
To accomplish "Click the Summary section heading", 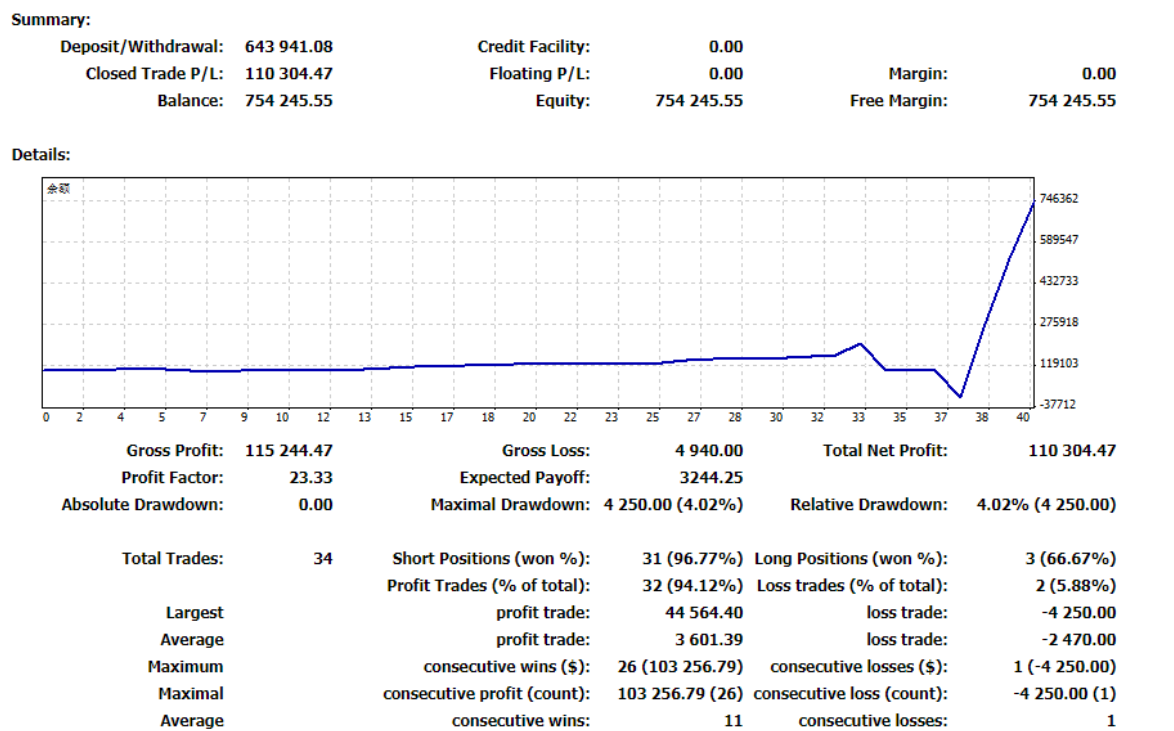I will (x=49, y=20).
